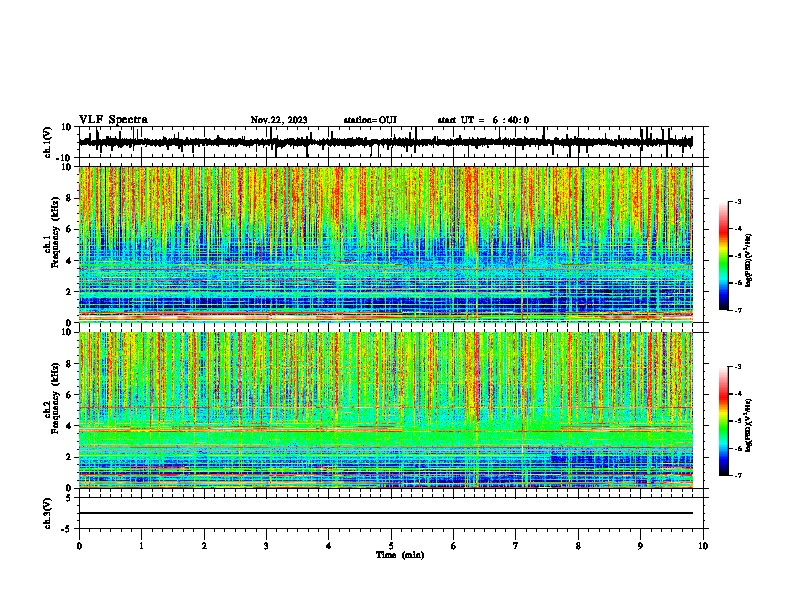The image size is (792, 612).
Task: Click tick label "3" on the Time axis
Action: [266, 546]
